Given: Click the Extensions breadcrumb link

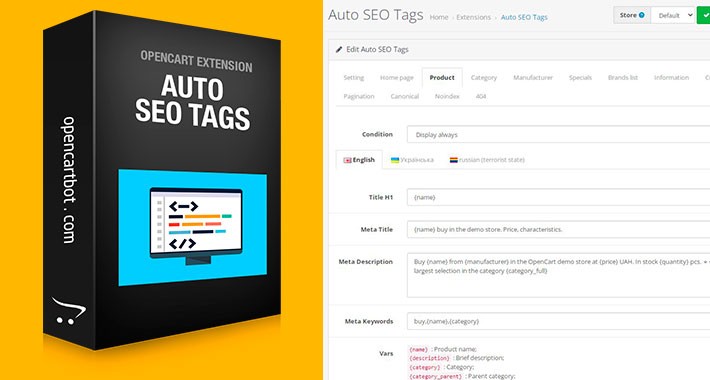Looking at the screenshot, I should click(473, 17).
